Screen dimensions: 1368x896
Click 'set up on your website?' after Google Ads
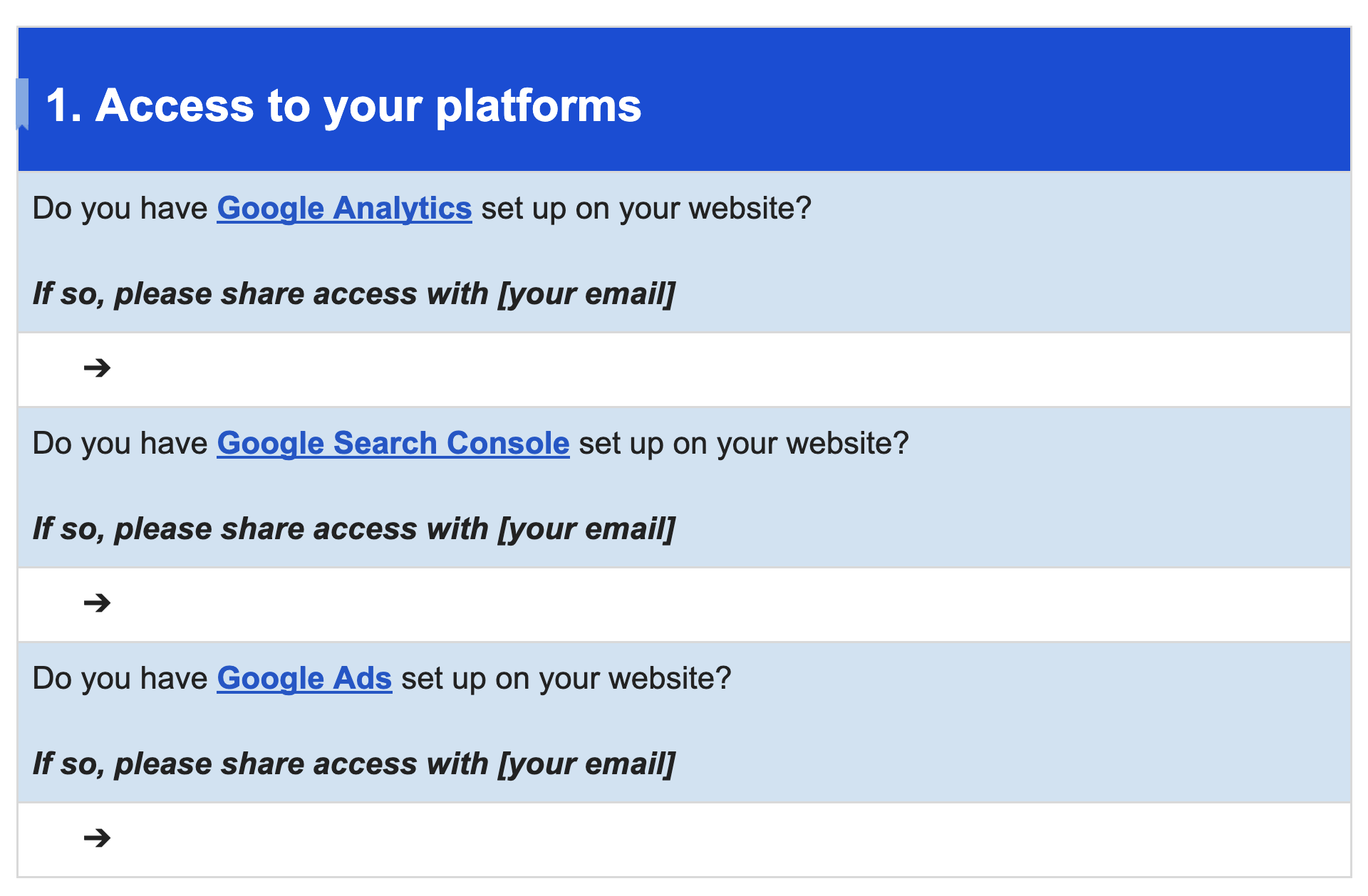566,679
